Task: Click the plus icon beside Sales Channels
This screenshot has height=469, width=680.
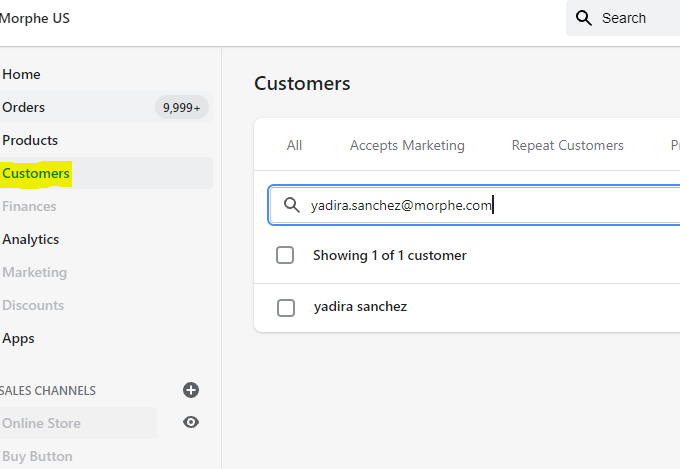Action: coord(191,390)
